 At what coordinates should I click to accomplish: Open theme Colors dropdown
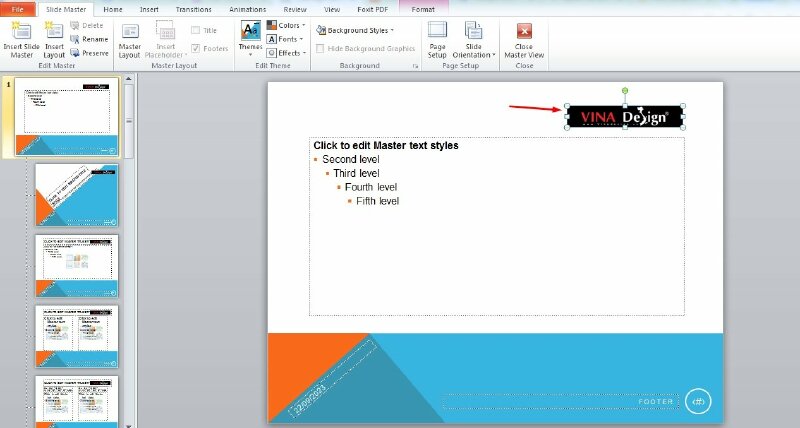(x=286, y=25)
